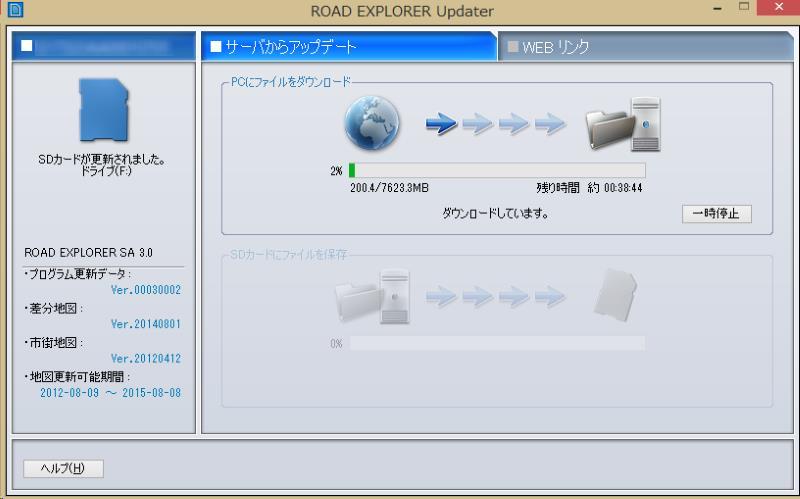This screenshot has height=499, width=800.
Task: Click the globe server icon
Action: click(x=372, y=123)
